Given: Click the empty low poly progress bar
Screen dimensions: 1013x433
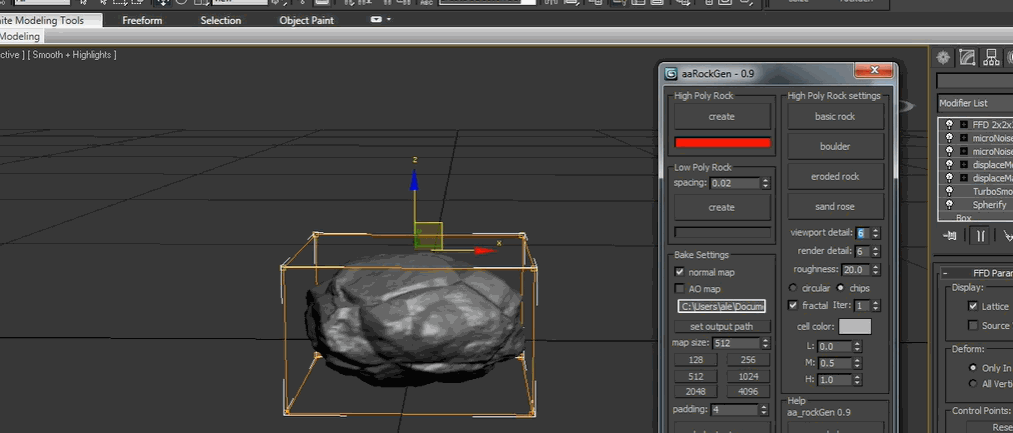Looking at the screenshot, I should click(x=722, y=232).
